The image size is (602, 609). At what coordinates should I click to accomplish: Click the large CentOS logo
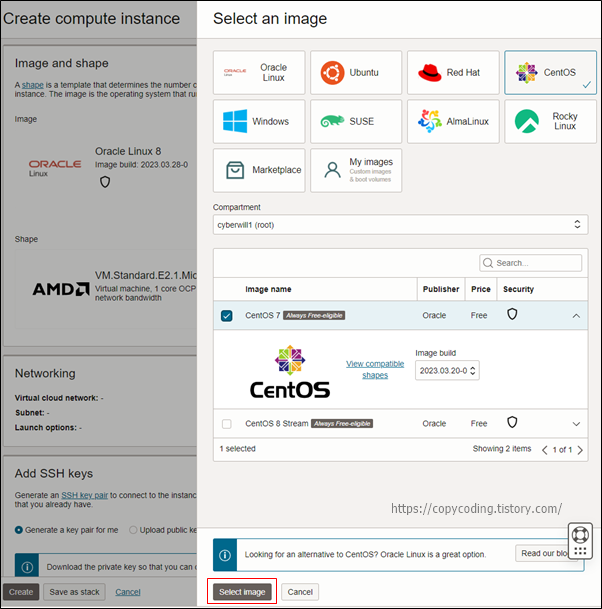[x=290, y=372]
